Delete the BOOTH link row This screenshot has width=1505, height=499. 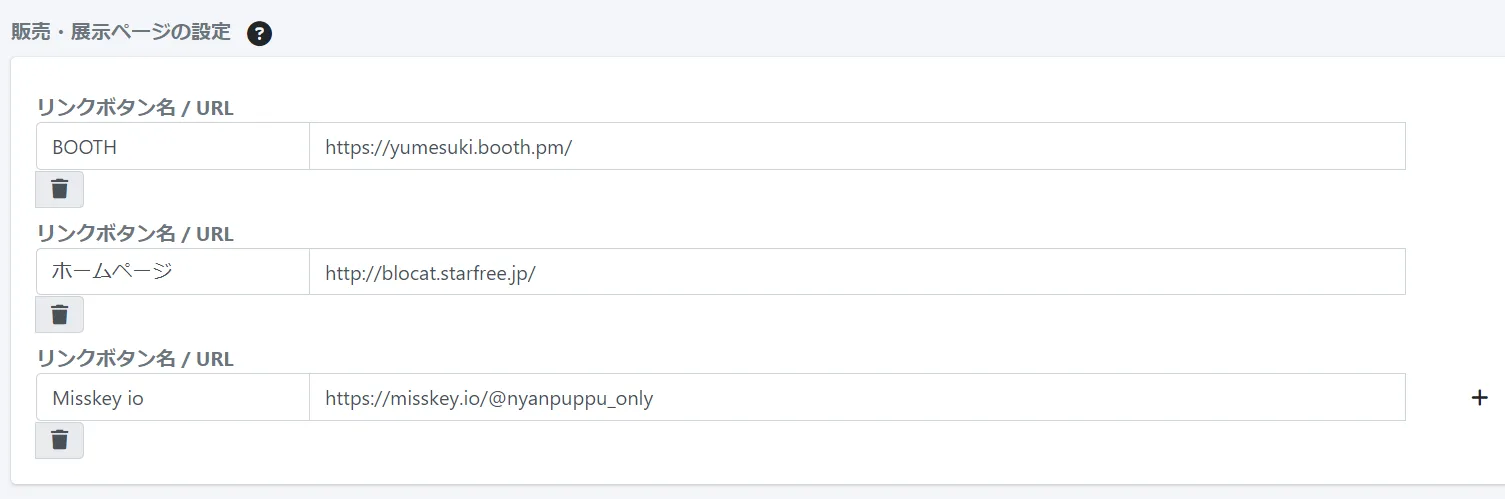(59, 189)
